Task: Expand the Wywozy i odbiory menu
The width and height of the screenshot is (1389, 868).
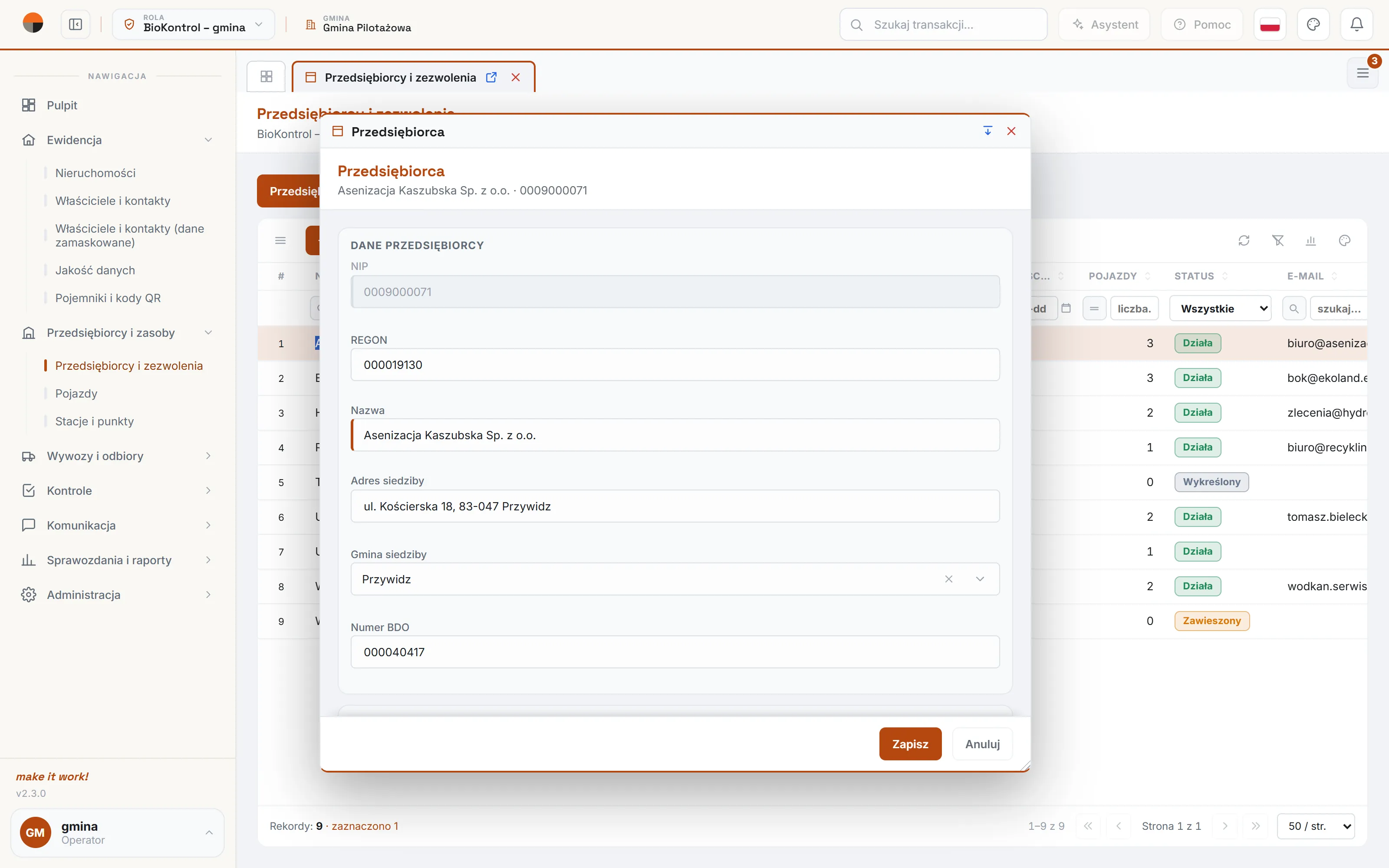Action: [117, 456]
